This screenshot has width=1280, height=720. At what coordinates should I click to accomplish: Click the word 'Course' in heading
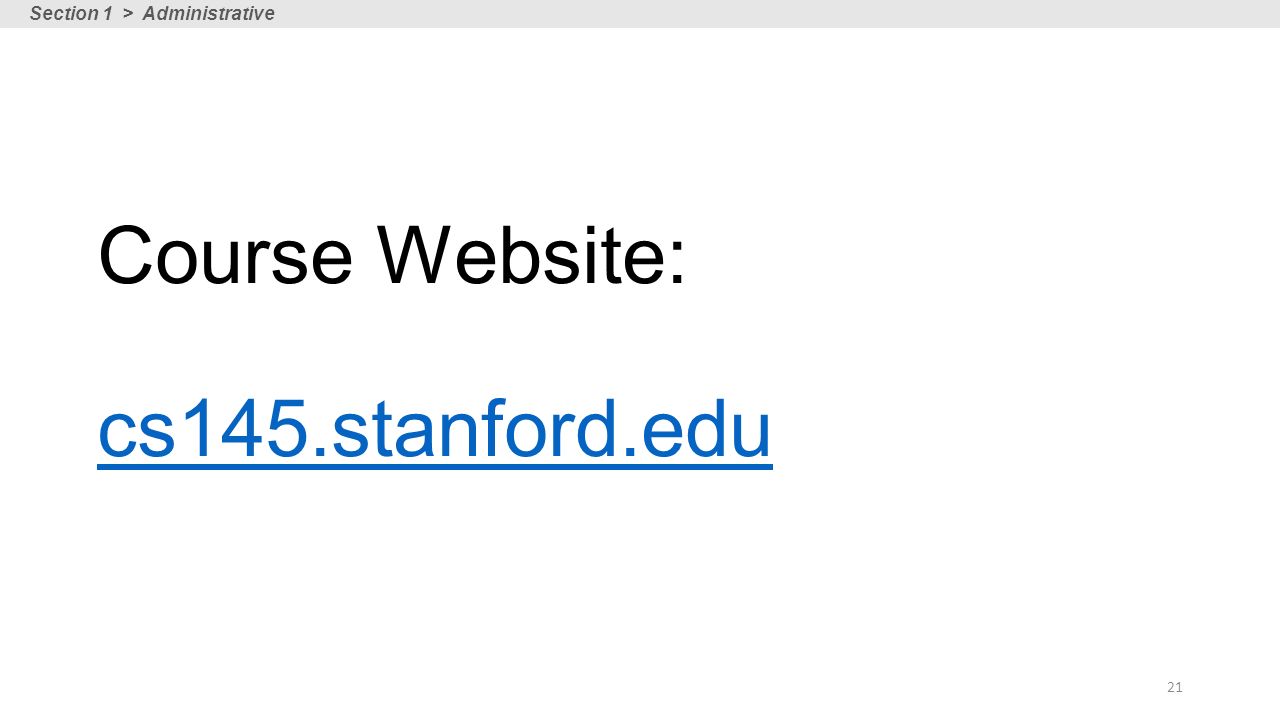[x=225, y=256]
